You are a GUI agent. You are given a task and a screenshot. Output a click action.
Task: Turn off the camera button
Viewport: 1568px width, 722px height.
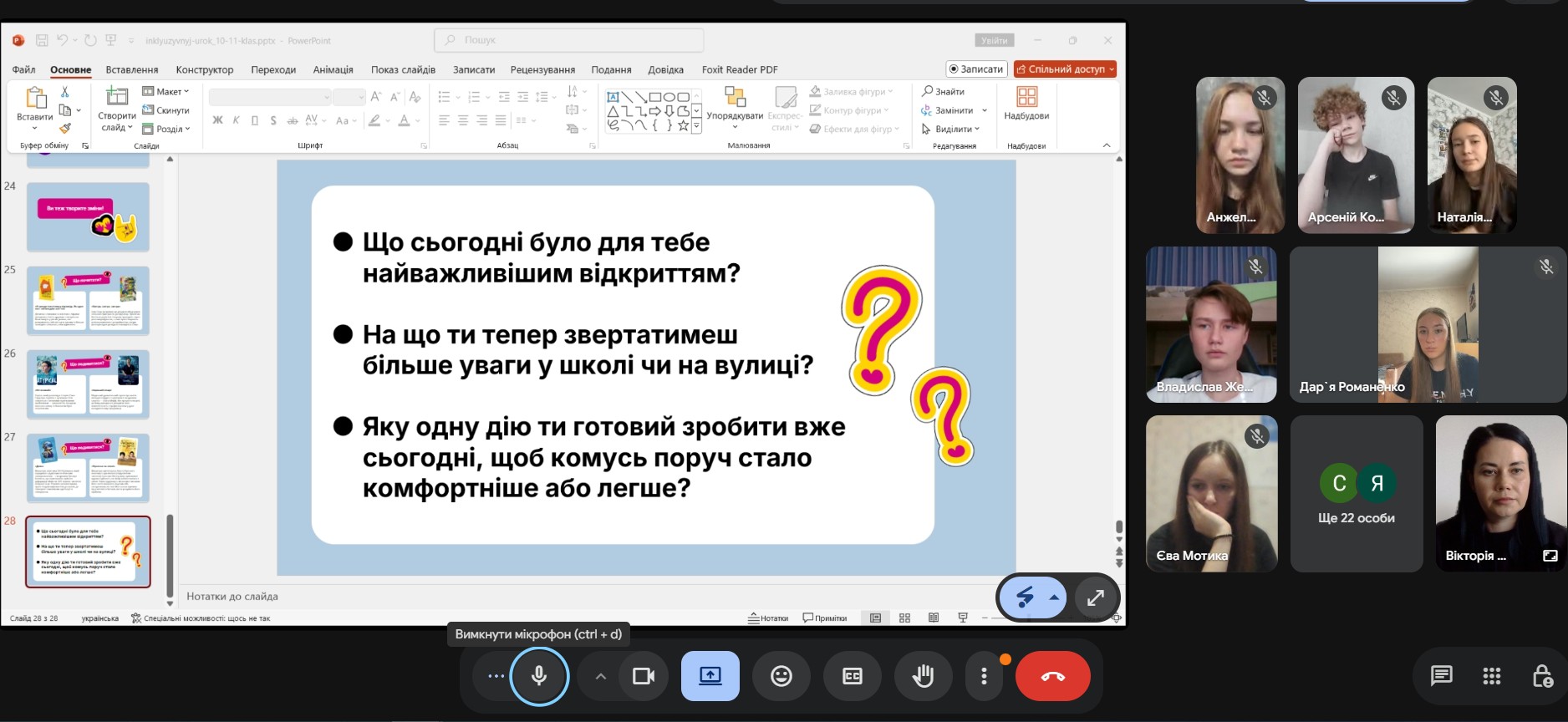click(643, 676)
